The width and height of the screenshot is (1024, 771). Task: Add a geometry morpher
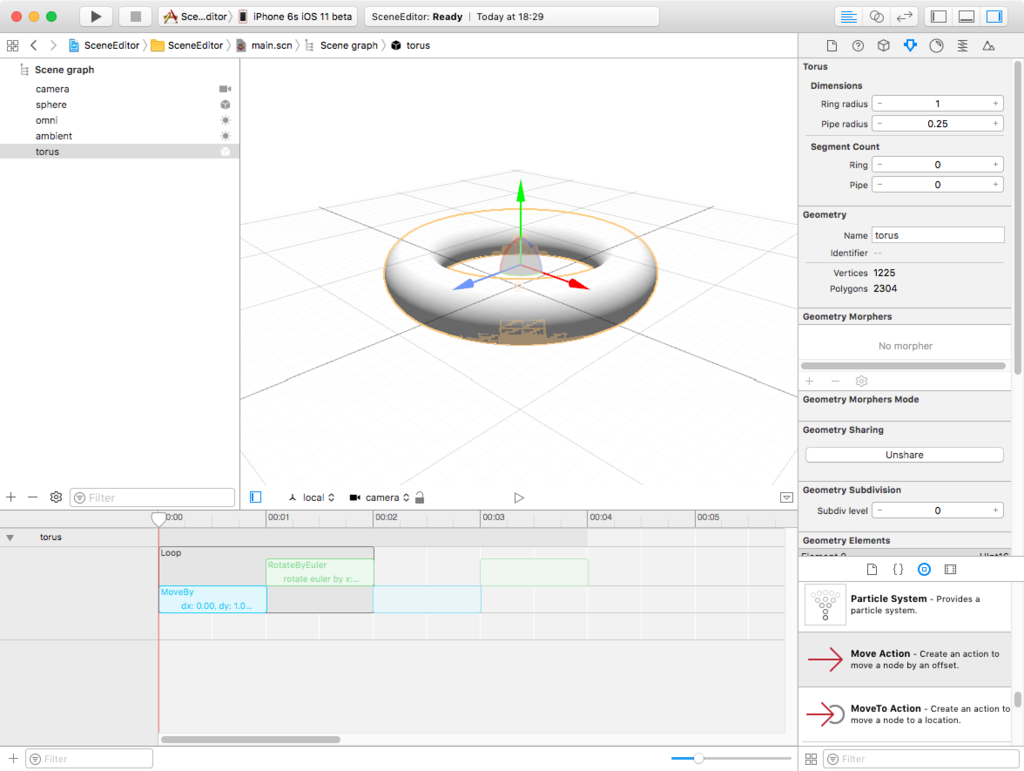coord(810,381)
